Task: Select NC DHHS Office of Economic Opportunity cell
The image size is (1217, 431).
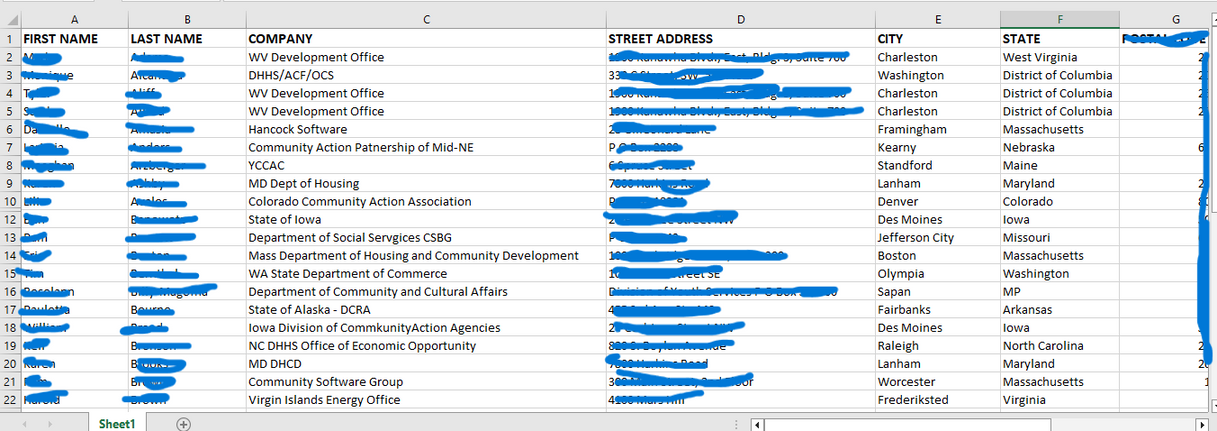Action: pos(425,345)
